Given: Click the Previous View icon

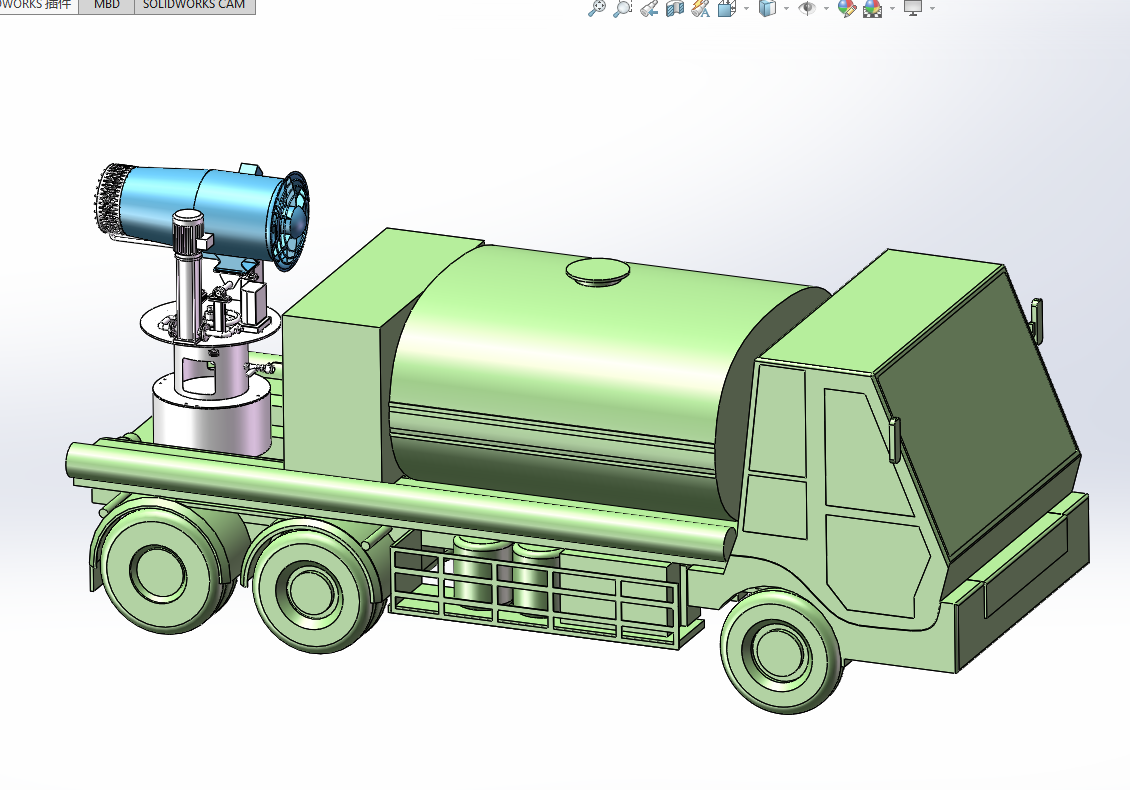Looking at the screenshot, I should click(x=649, y=8).
